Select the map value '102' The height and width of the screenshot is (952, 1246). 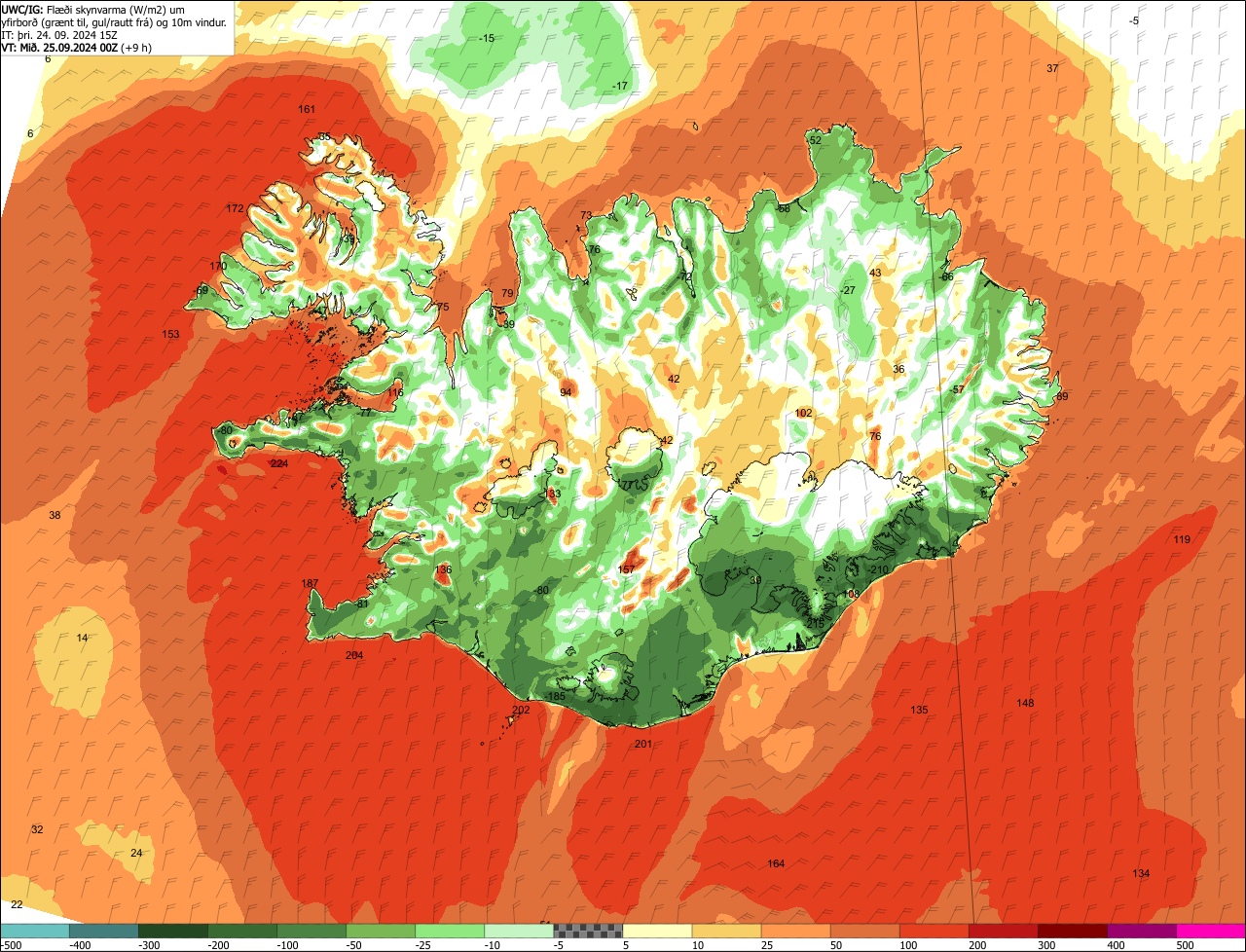(x=803, y=413)
